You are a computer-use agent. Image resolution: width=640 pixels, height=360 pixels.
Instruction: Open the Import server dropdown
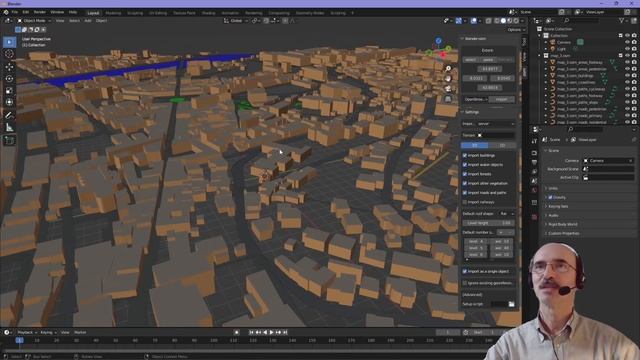[x=496, y=124]
